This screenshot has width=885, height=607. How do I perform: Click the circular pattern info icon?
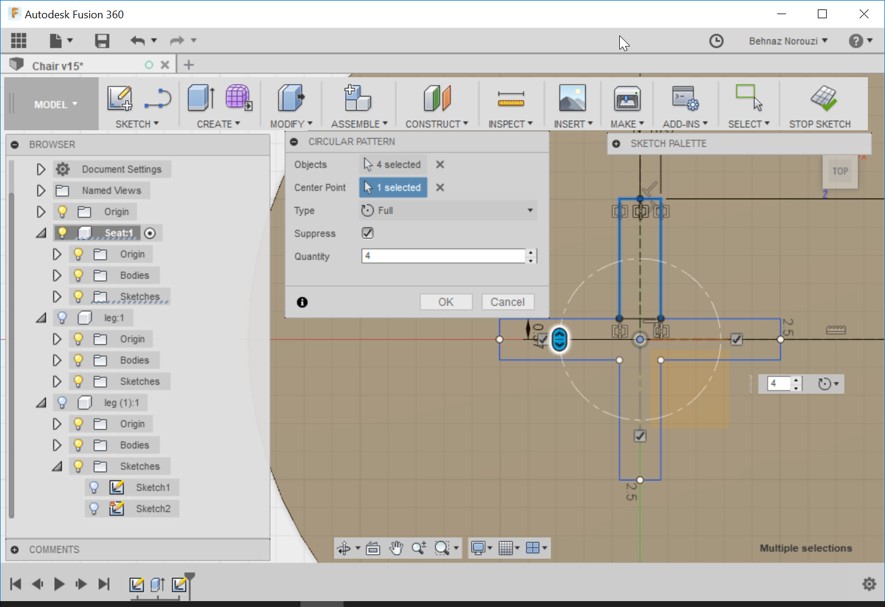(303, 302)
